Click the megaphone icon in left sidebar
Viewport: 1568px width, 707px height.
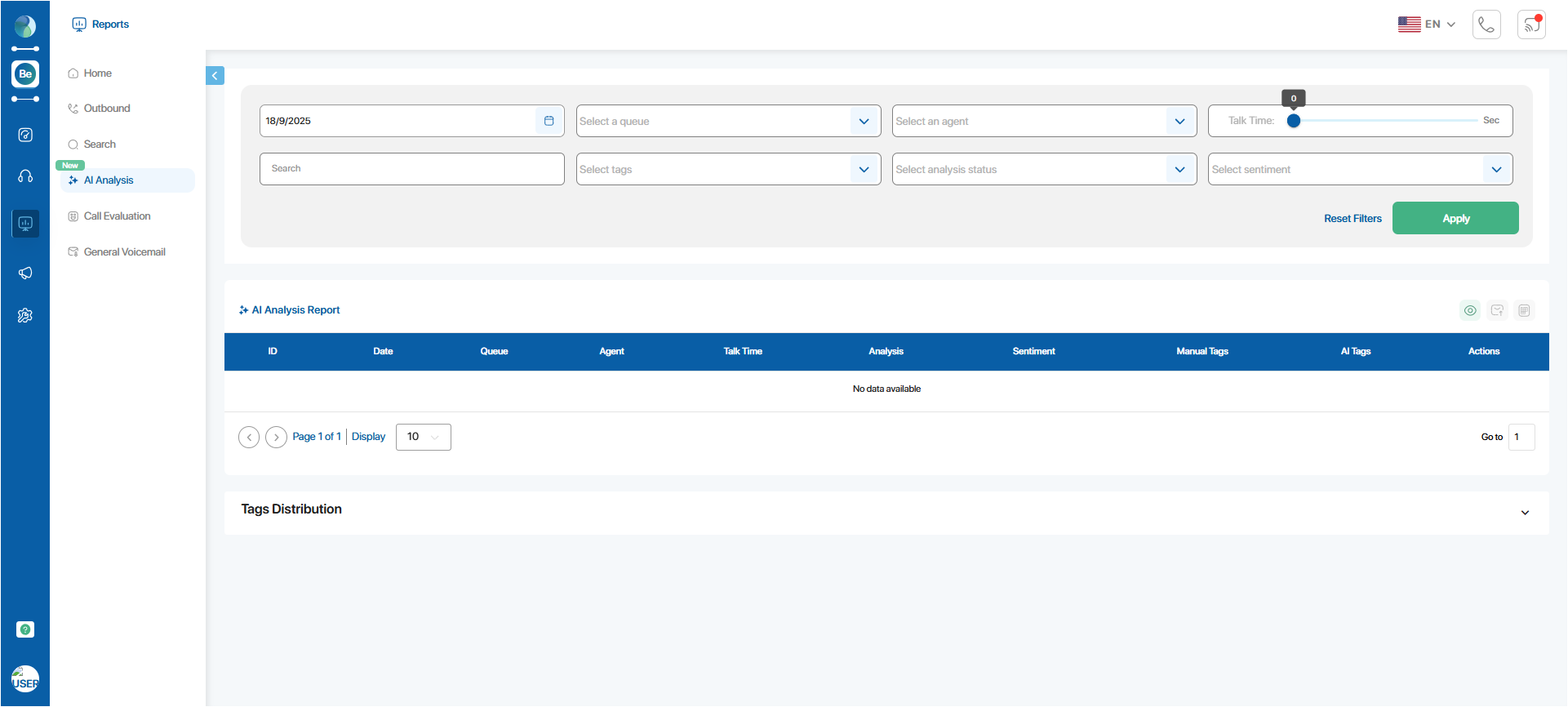[25, 273]
